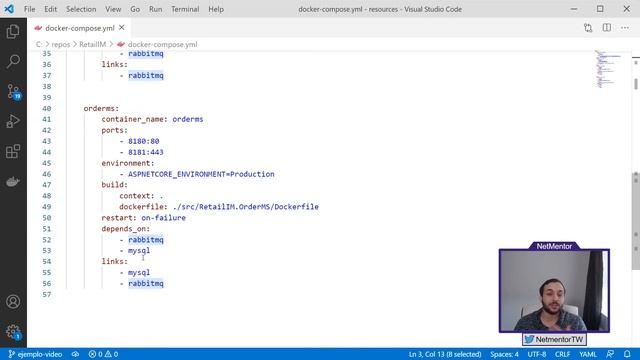
Task: Change file encoding UTF-8
Action: coord(537,354)
